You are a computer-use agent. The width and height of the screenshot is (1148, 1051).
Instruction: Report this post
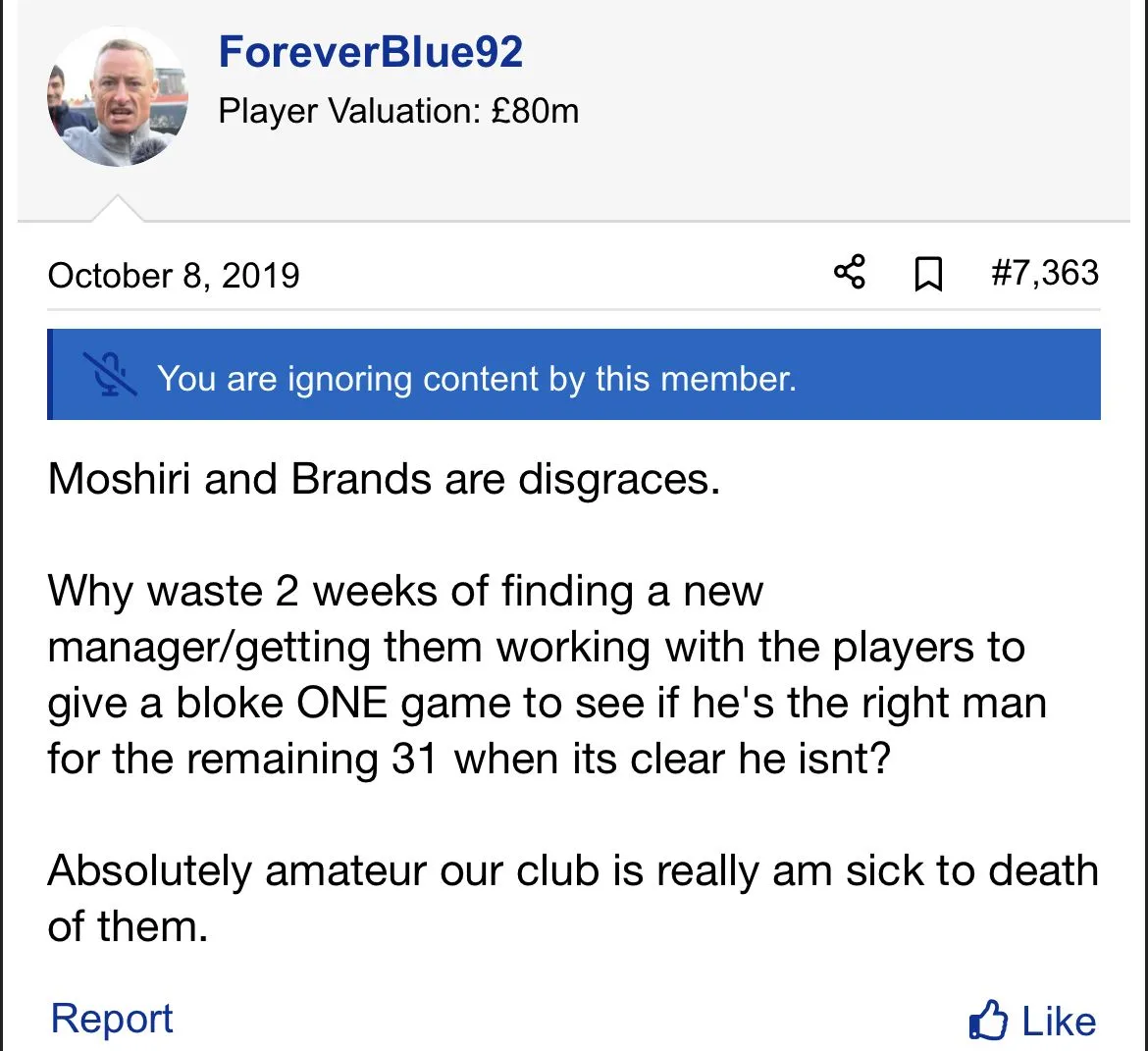tap(112, 1019)
